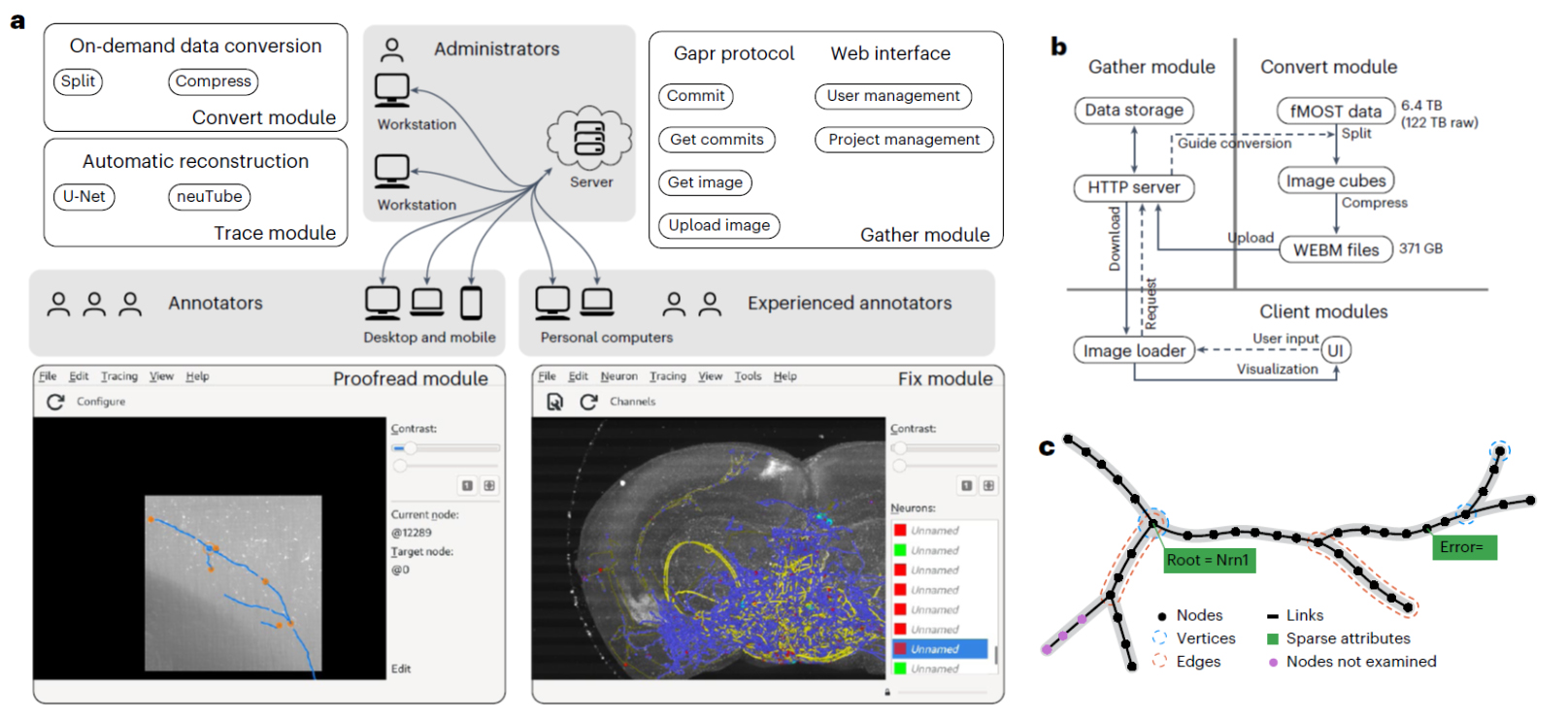Click the 'Upload image' box

click(719, 225)
